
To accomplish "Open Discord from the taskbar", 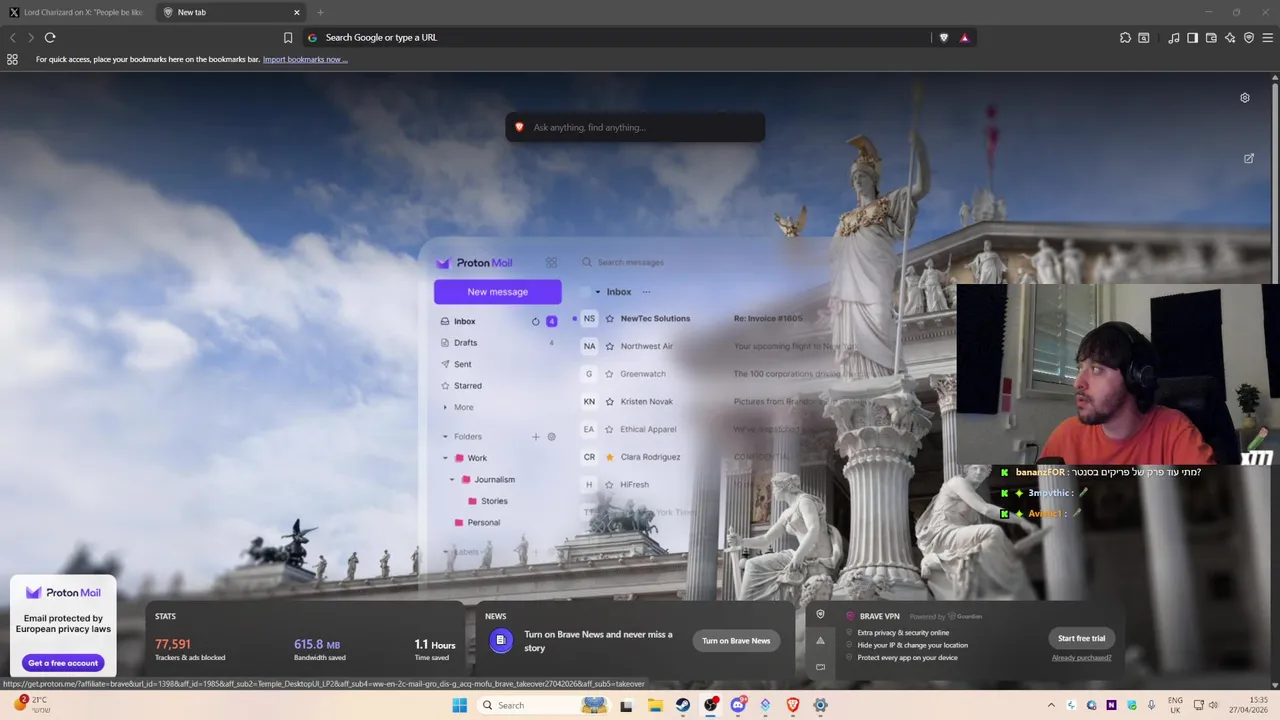I will click(738, 705).
